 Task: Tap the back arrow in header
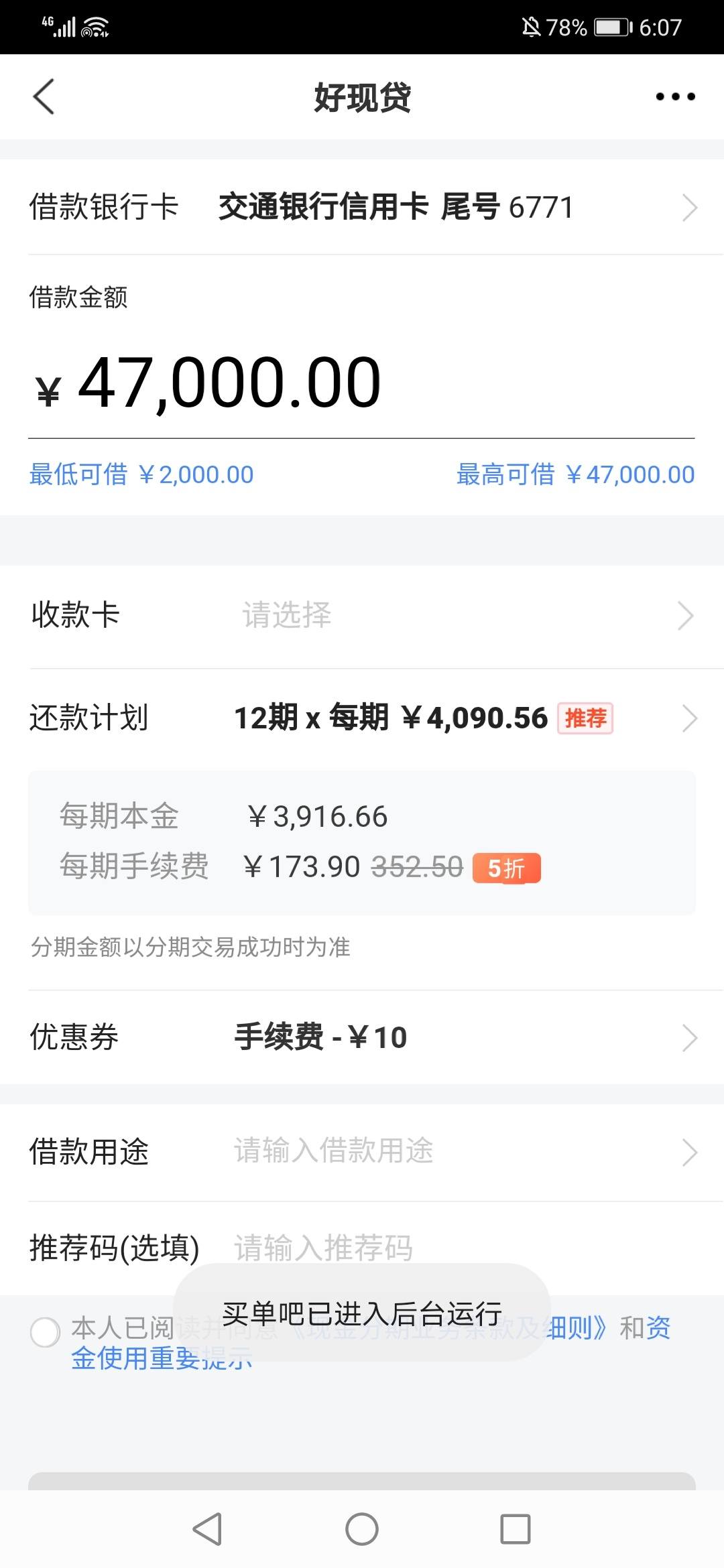point(44,97)
